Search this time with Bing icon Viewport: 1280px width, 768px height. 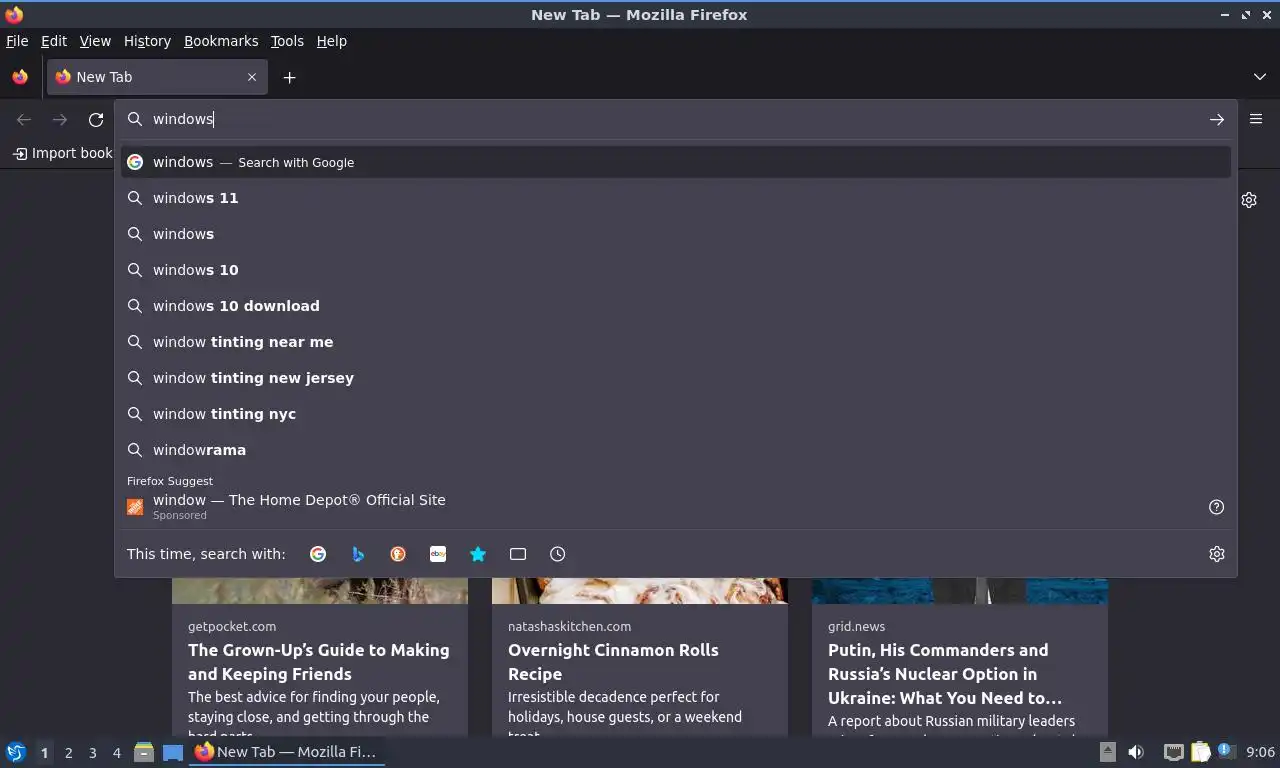click(x=358, y=554)
